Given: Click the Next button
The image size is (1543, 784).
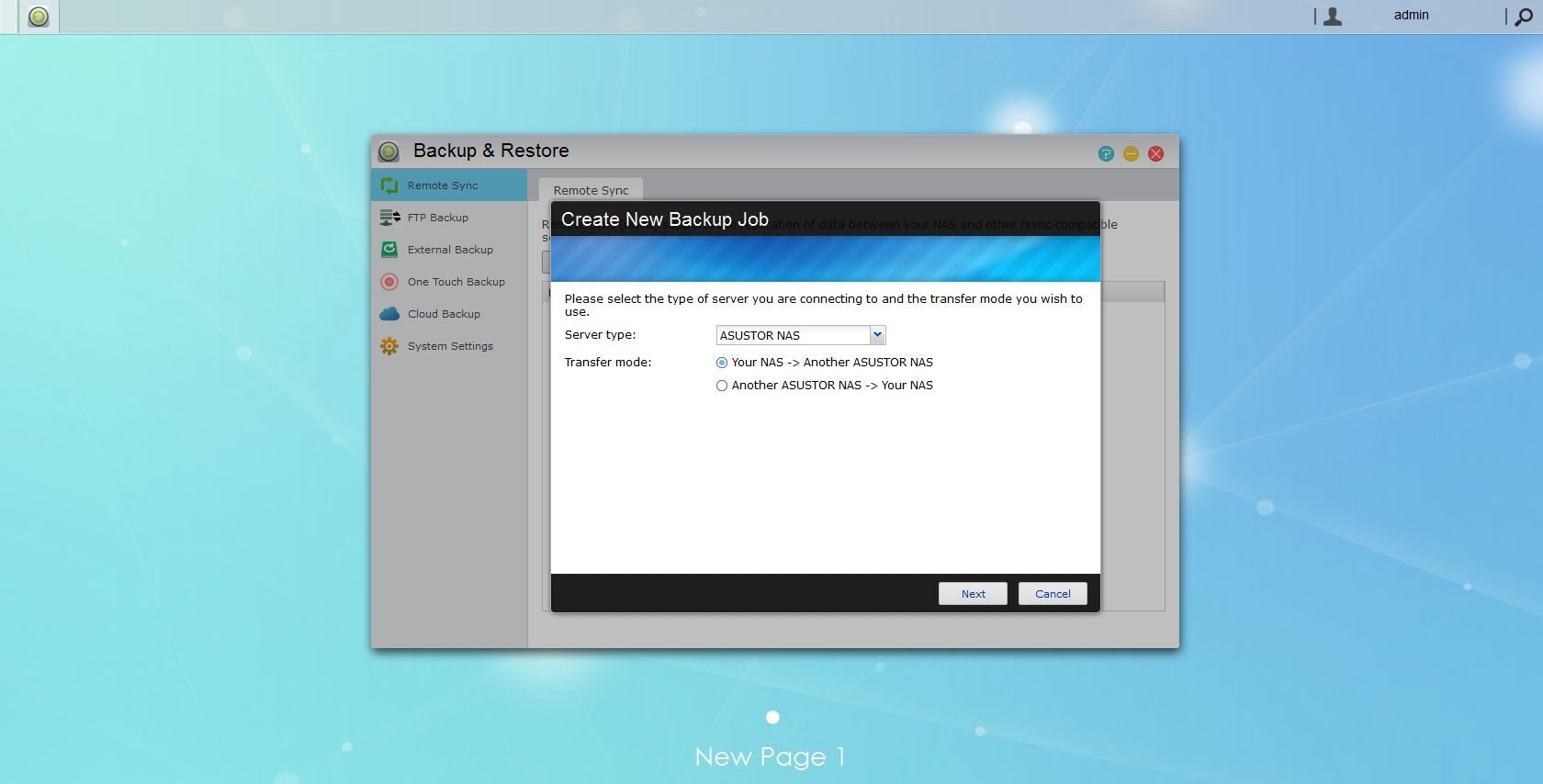Looking at the screenshot, I should (x=973, y=594).
